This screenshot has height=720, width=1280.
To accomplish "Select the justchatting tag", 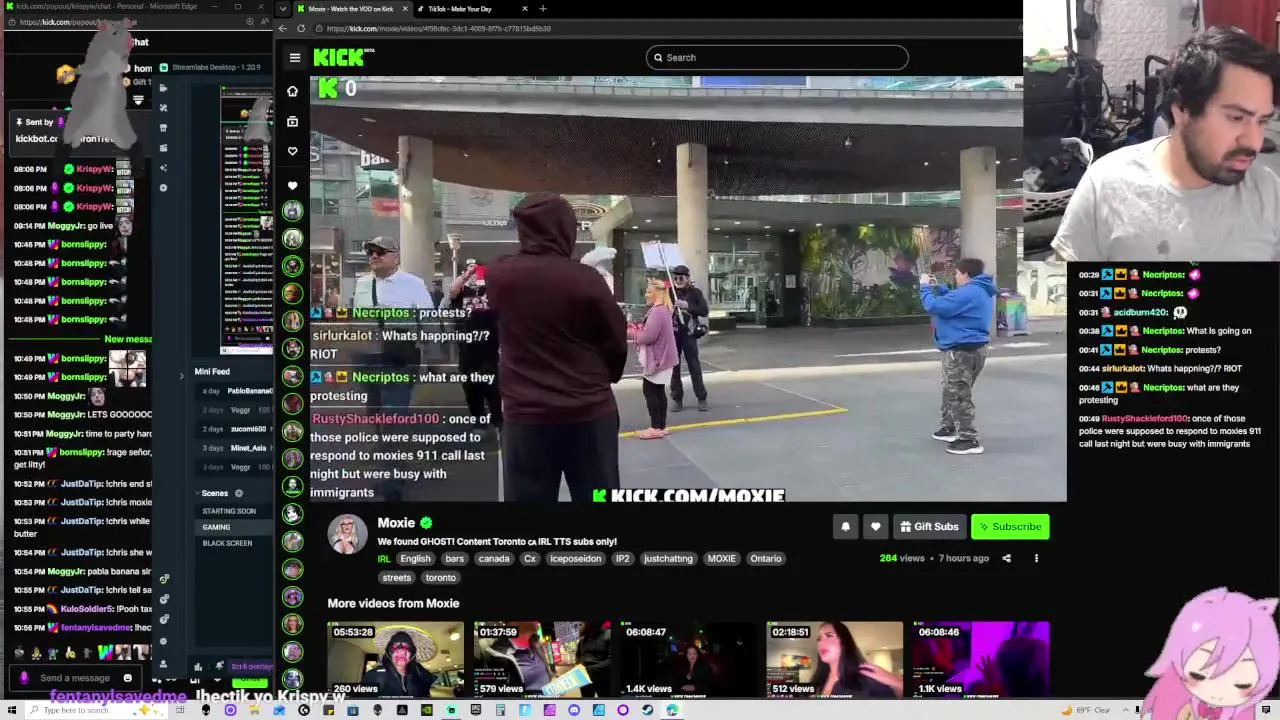I will click(668, 559).
